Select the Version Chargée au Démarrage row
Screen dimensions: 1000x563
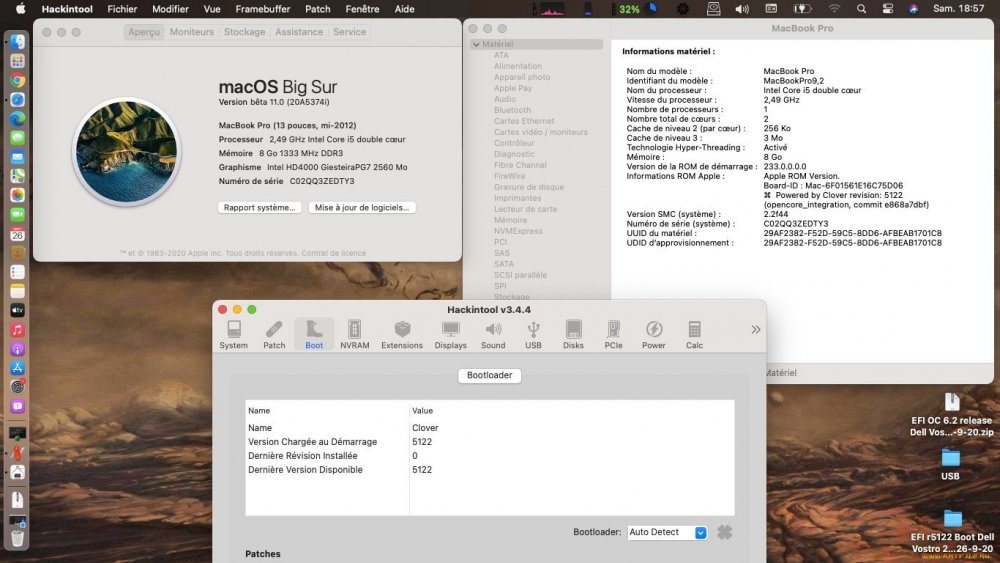pyautogui.click(x=489, y=442)
